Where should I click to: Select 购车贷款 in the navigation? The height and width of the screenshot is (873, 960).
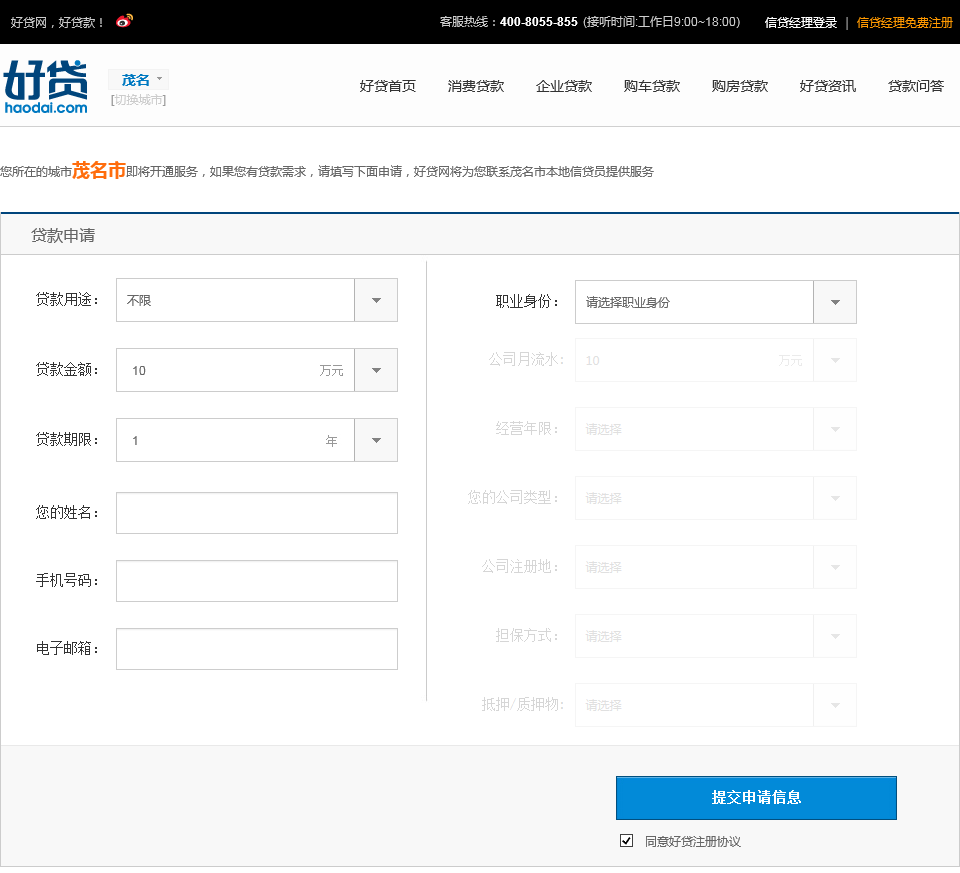tap(651, 86)
